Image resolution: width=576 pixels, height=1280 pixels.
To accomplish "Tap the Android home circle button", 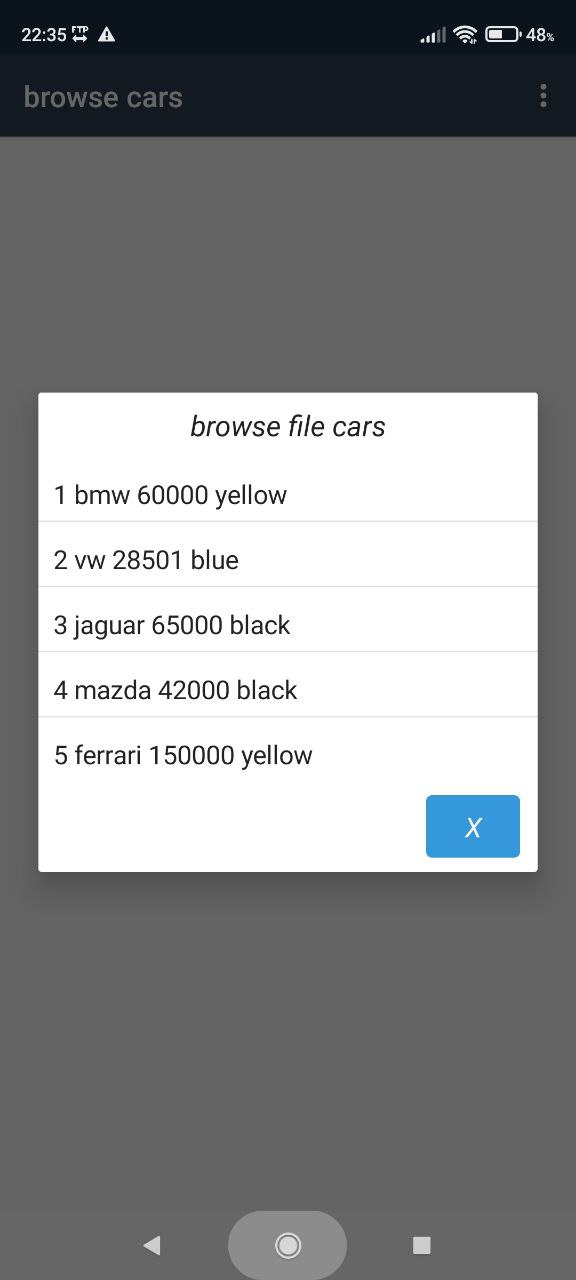I will tap(288, 1245).
